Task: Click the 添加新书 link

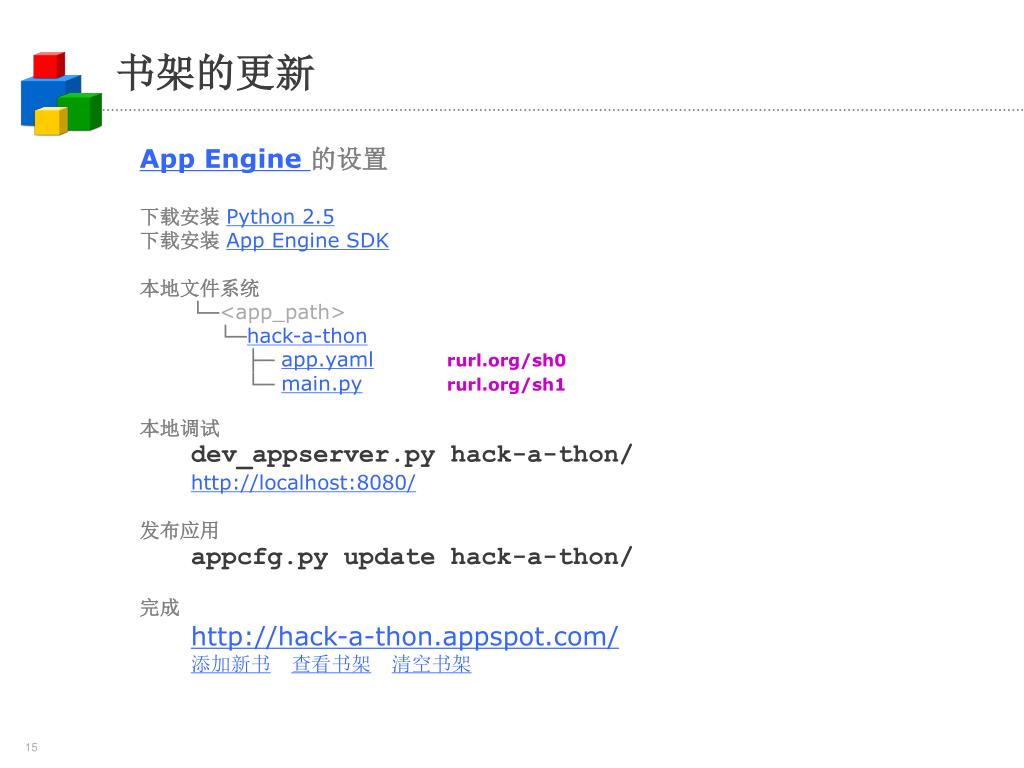Action: point(231,664)
